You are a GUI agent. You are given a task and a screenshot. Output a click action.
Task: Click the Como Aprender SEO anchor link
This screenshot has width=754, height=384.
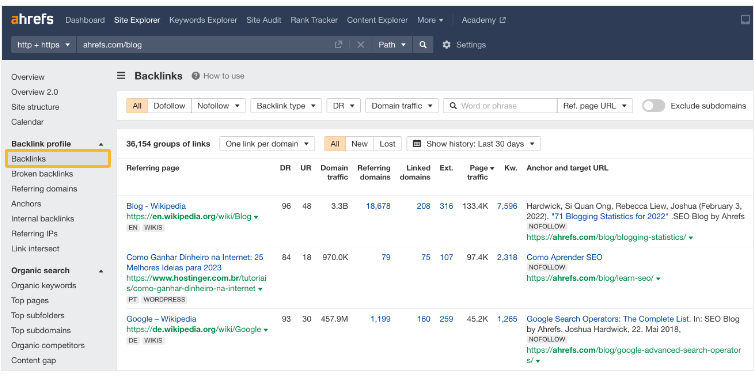click(x=564, y=257)
